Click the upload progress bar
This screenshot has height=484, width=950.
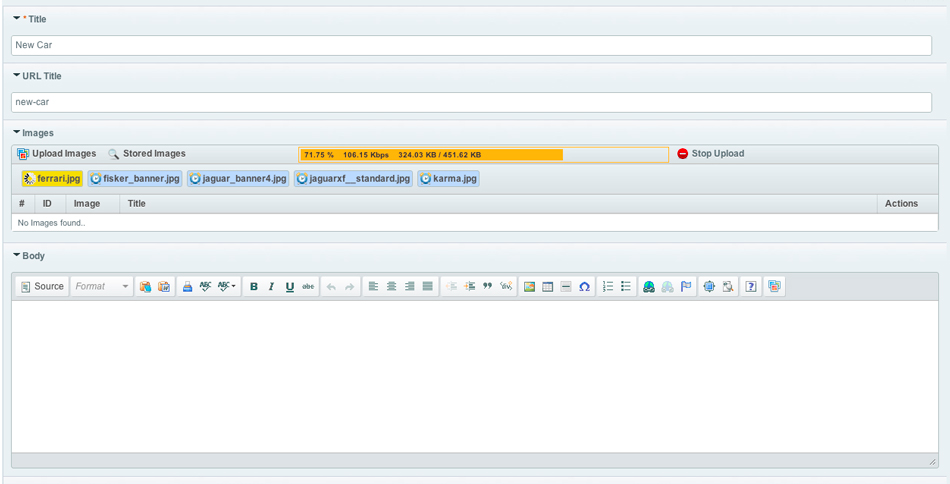[483, 155]
